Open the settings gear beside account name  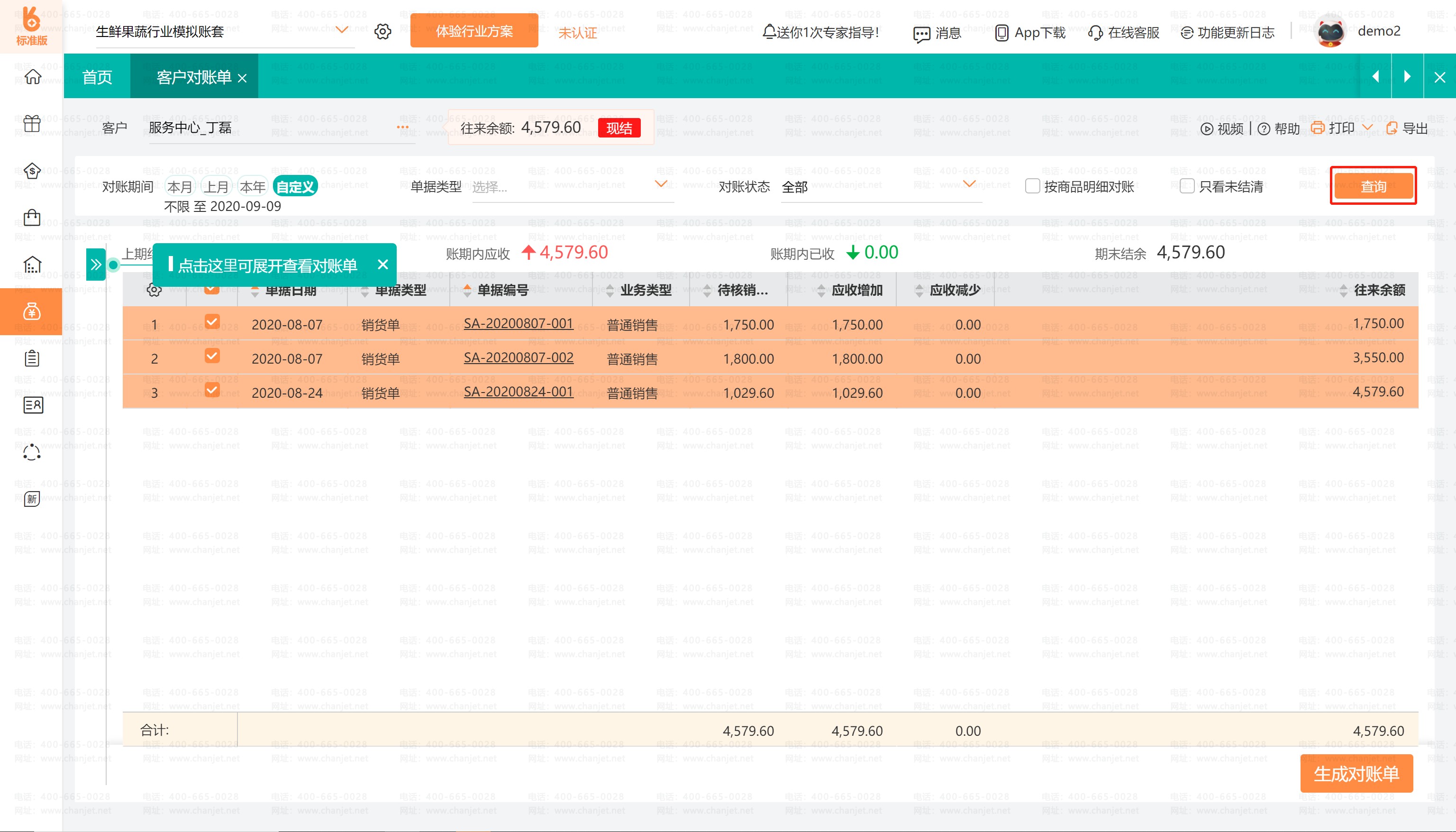pos(382,31)
